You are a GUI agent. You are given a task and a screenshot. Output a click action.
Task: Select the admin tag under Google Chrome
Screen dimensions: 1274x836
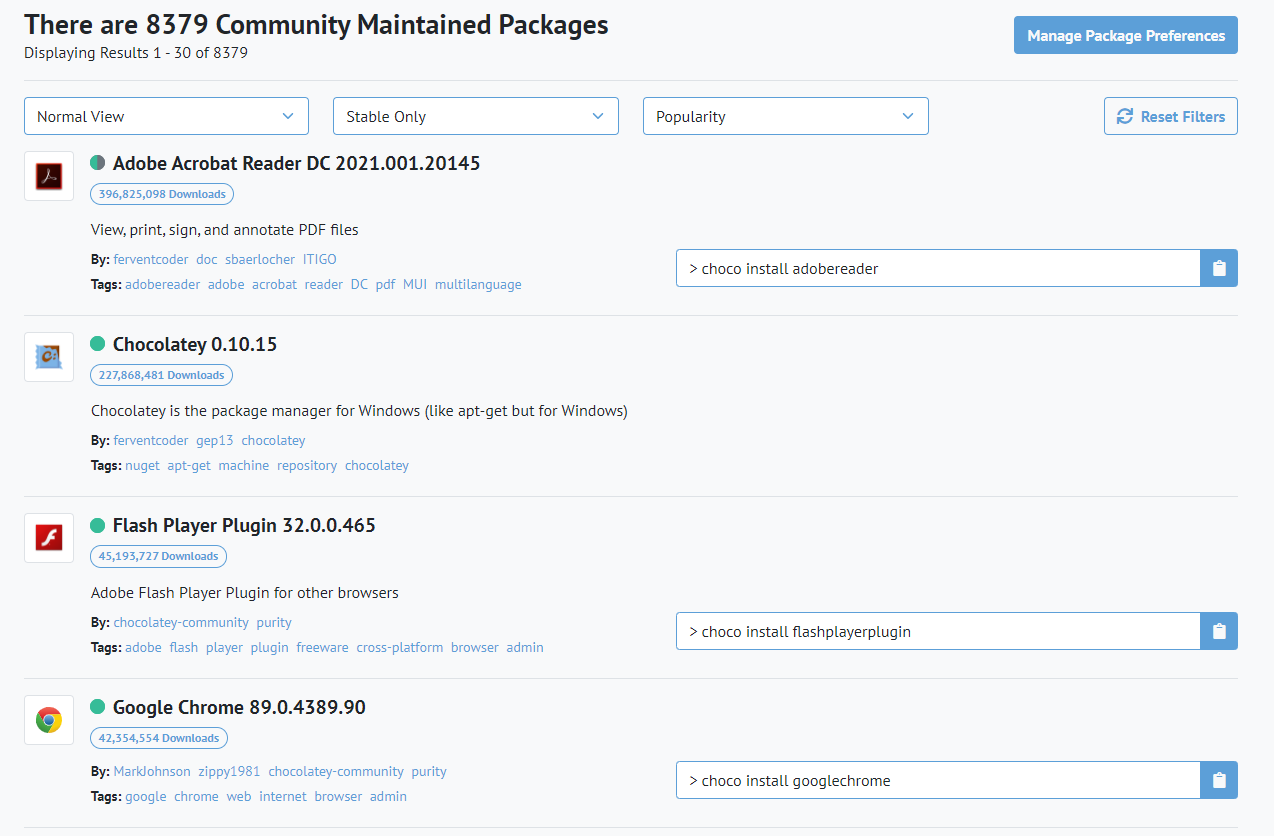tap(388, 796)
